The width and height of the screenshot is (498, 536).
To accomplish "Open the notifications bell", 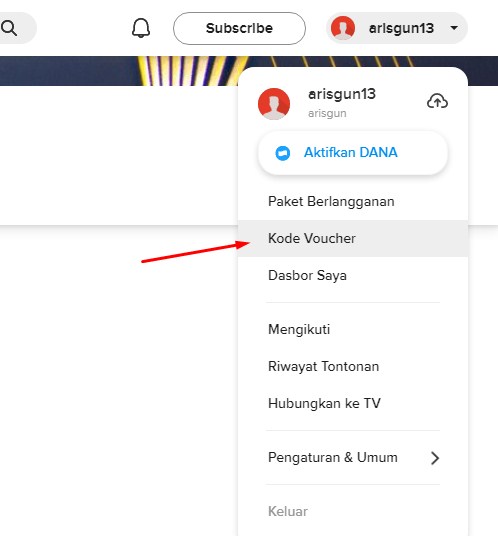I will pos(141,28).
